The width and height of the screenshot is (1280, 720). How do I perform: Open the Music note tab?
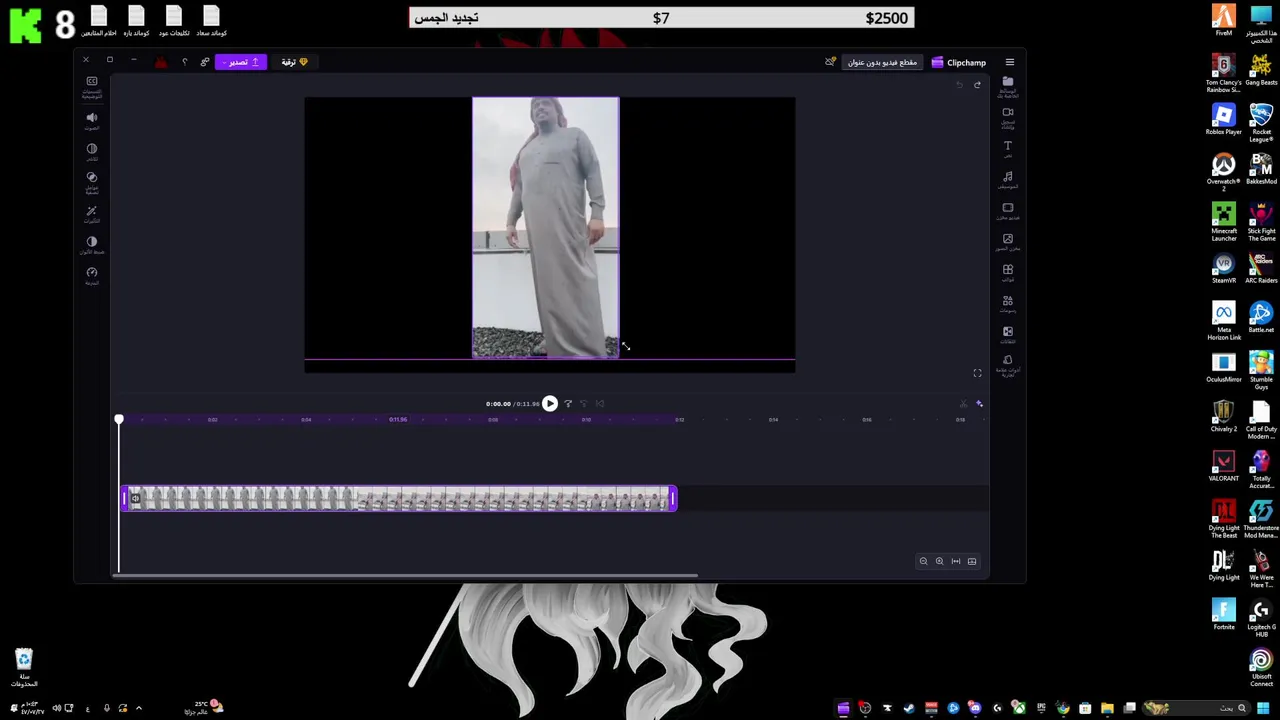(x=1007, y=180)
